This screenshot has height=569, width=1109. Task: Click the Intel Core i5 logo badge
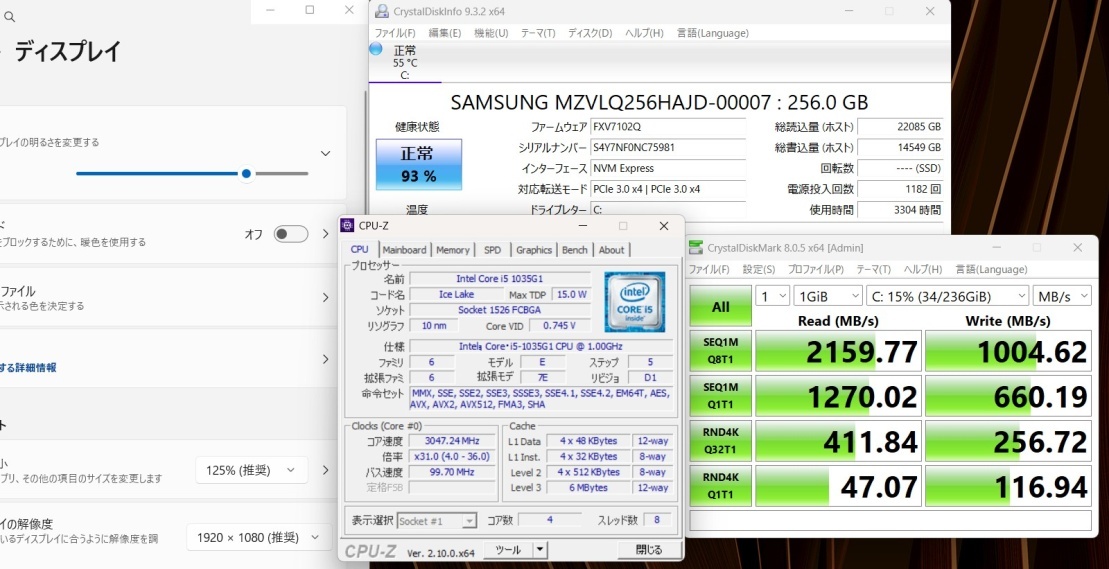click(633, 301)
